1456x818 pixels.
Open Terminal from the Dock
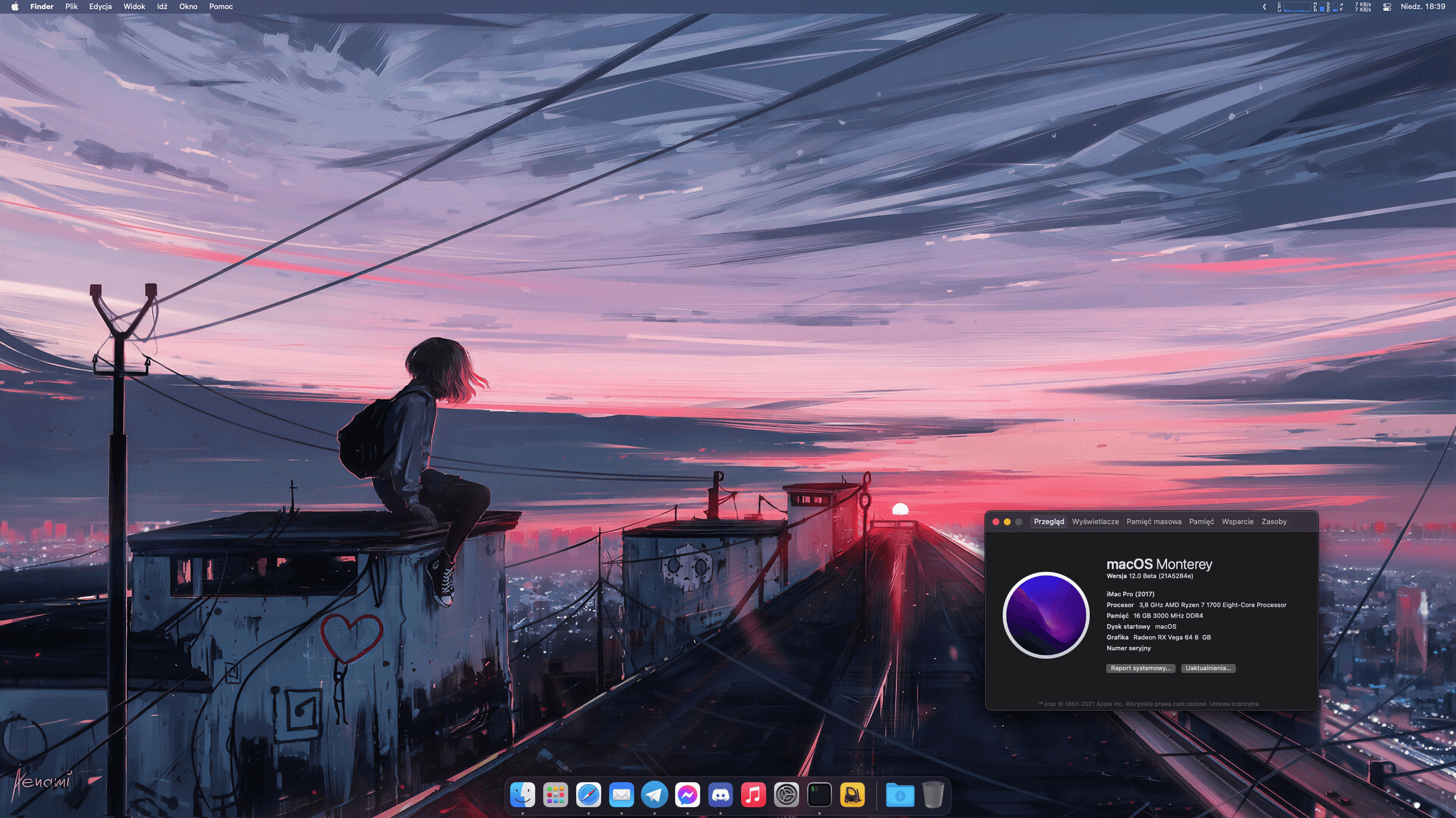[819, 795]
